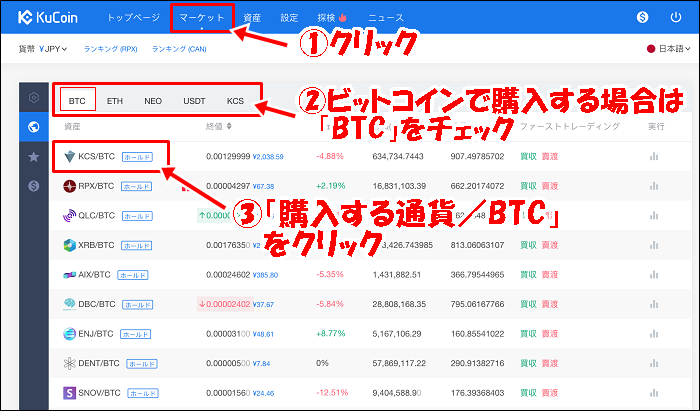Click the XRB coin logo icon
The width and height of the screenshot is (700, 411).
[69, 245]
